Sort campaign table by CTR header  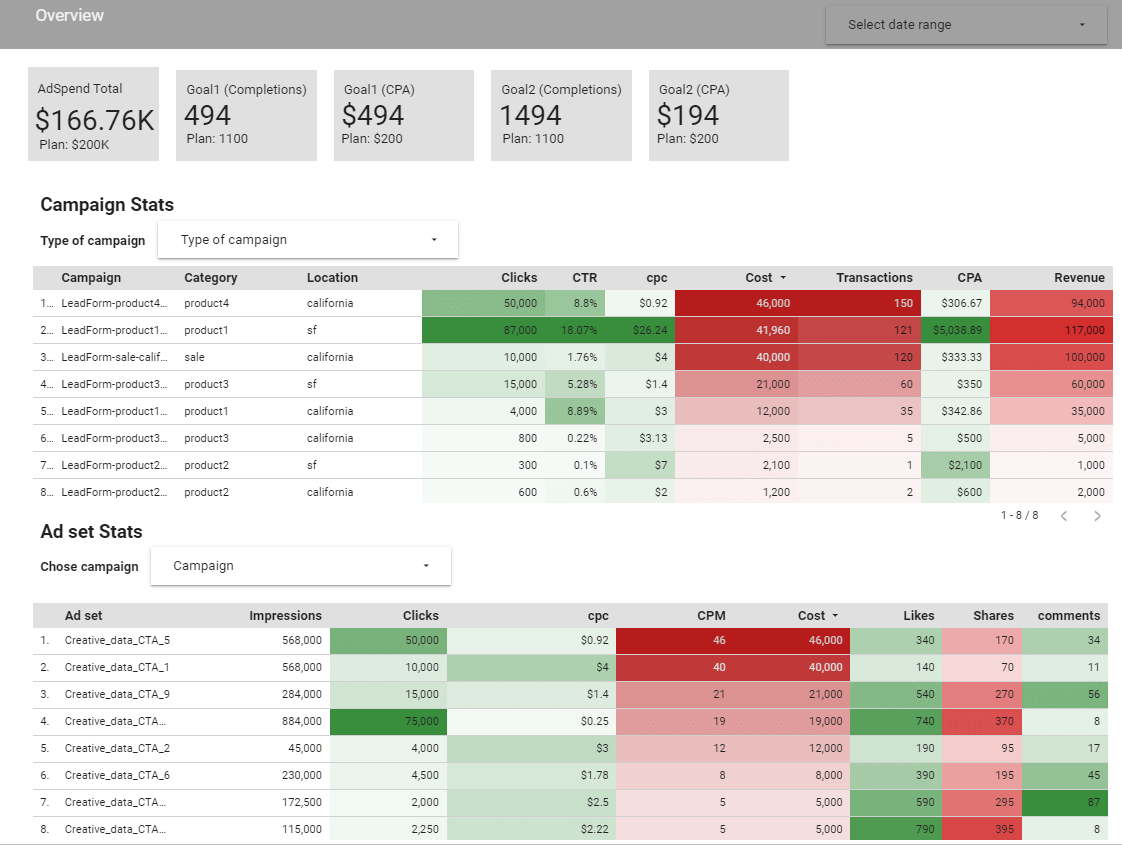(x=584, y=278)
